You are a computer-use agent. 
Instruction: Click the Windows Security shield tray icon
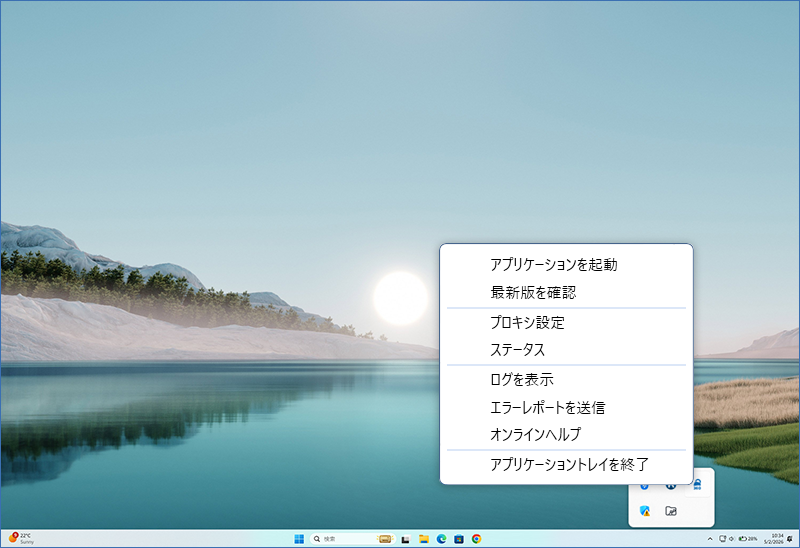tap(645, 511)
